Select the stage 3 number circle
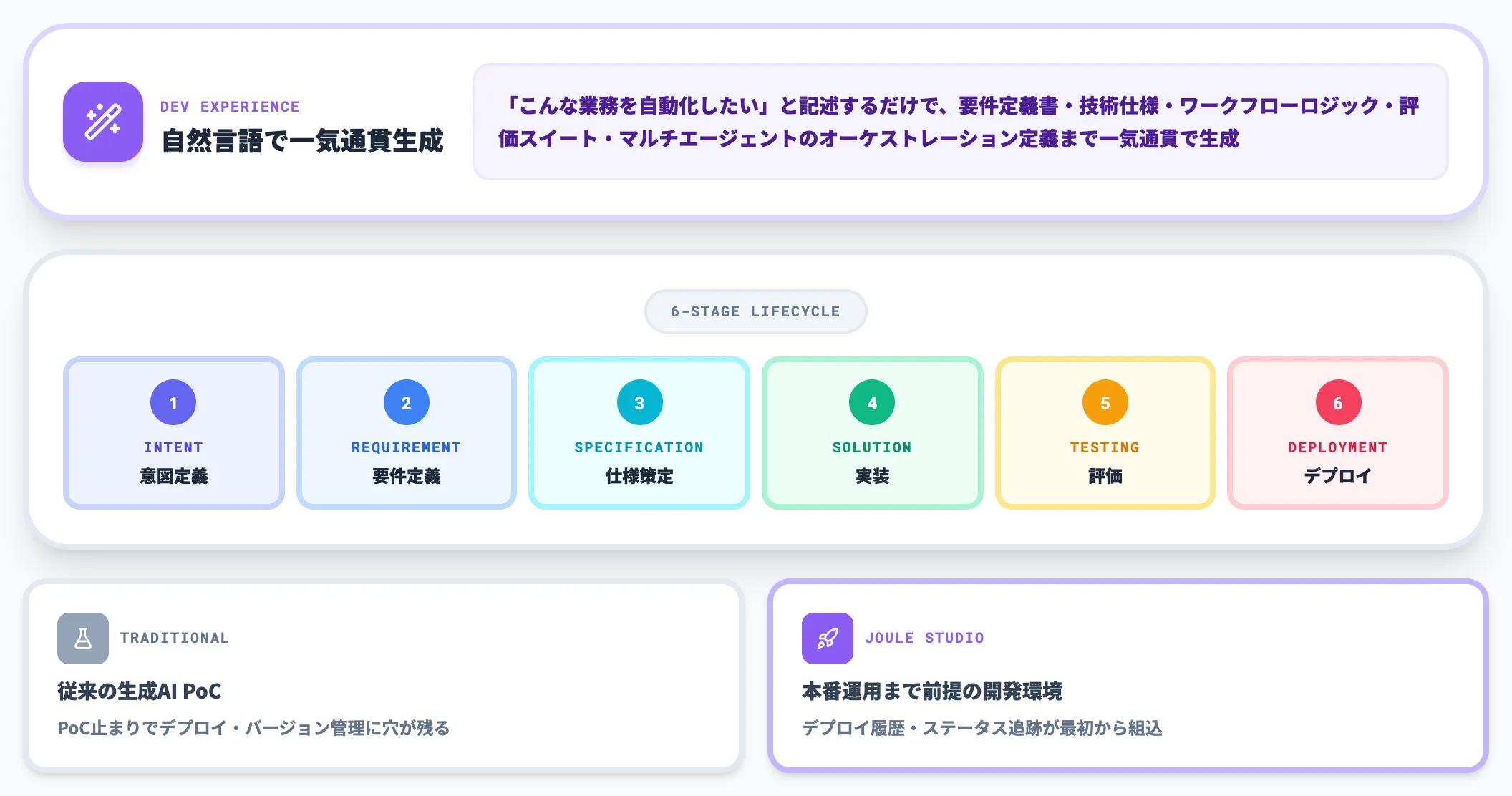Viewport: 1512px width, 796px height. coord(639,402)
